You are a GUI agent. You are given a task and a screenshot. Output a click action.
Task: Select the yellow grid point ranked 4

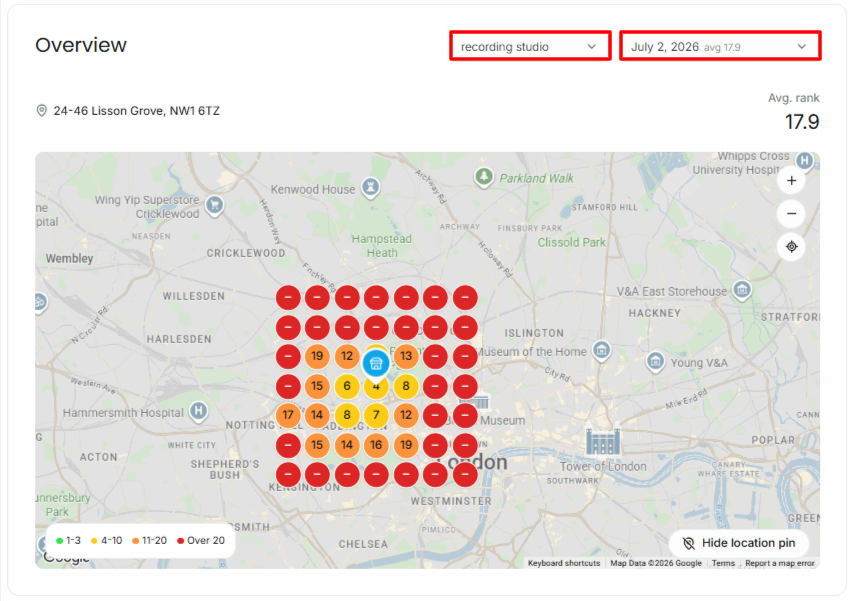[x=376, y=388]
